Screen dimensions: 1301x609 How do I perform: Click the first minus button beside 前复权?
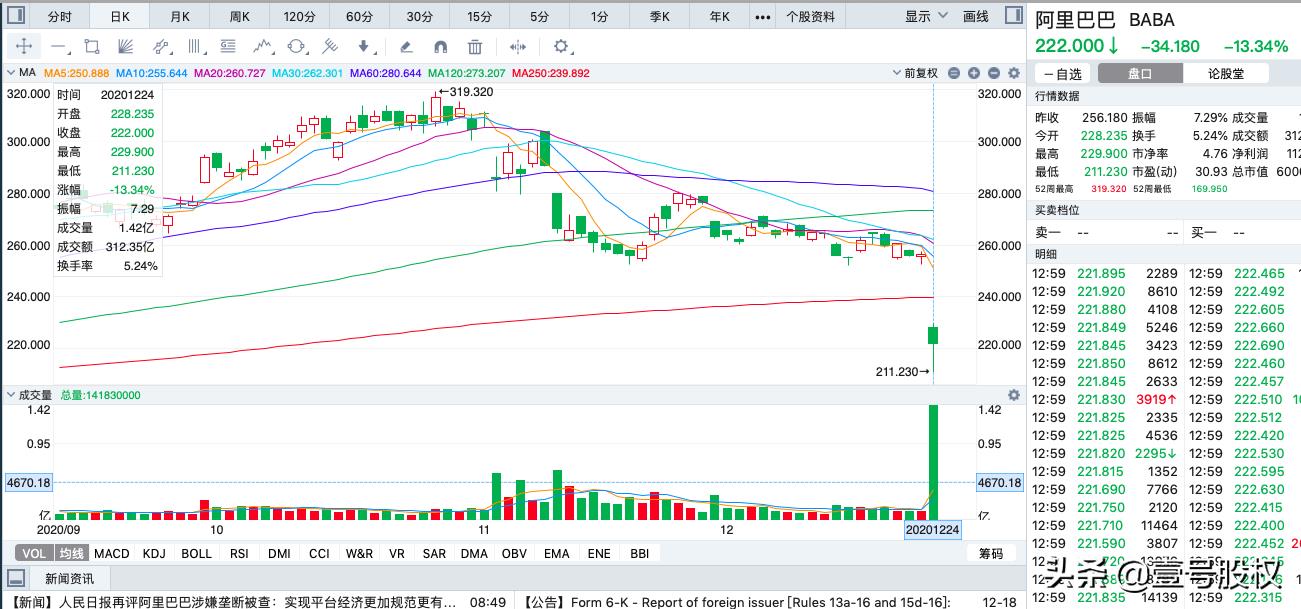[954, 73]
